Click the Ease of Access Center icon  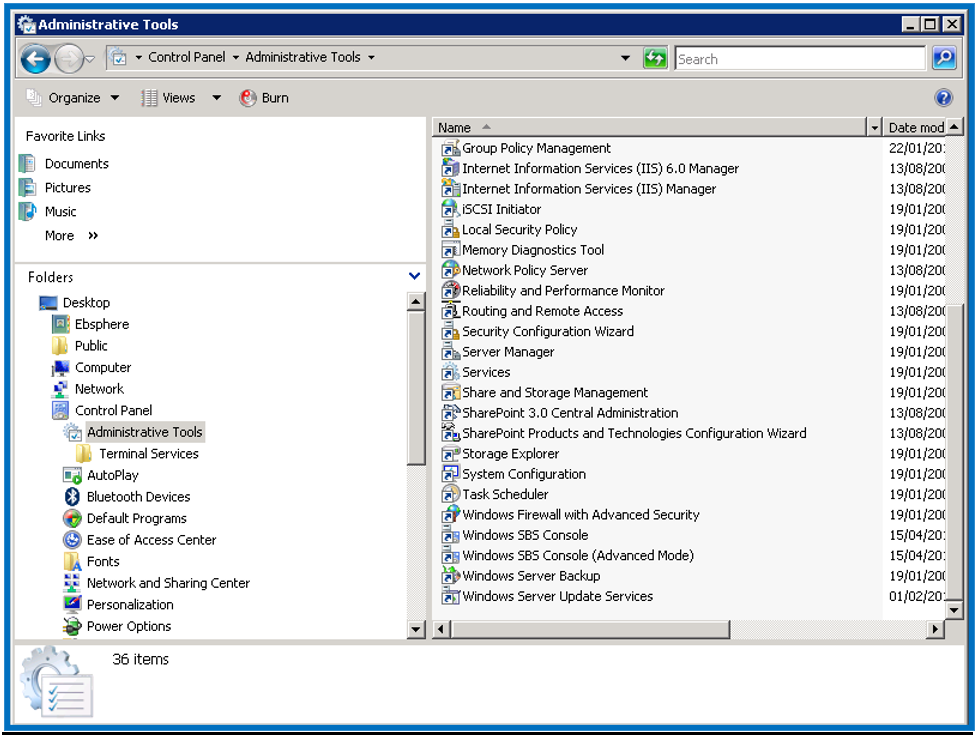pyautogui.click(x=72, y=539)
